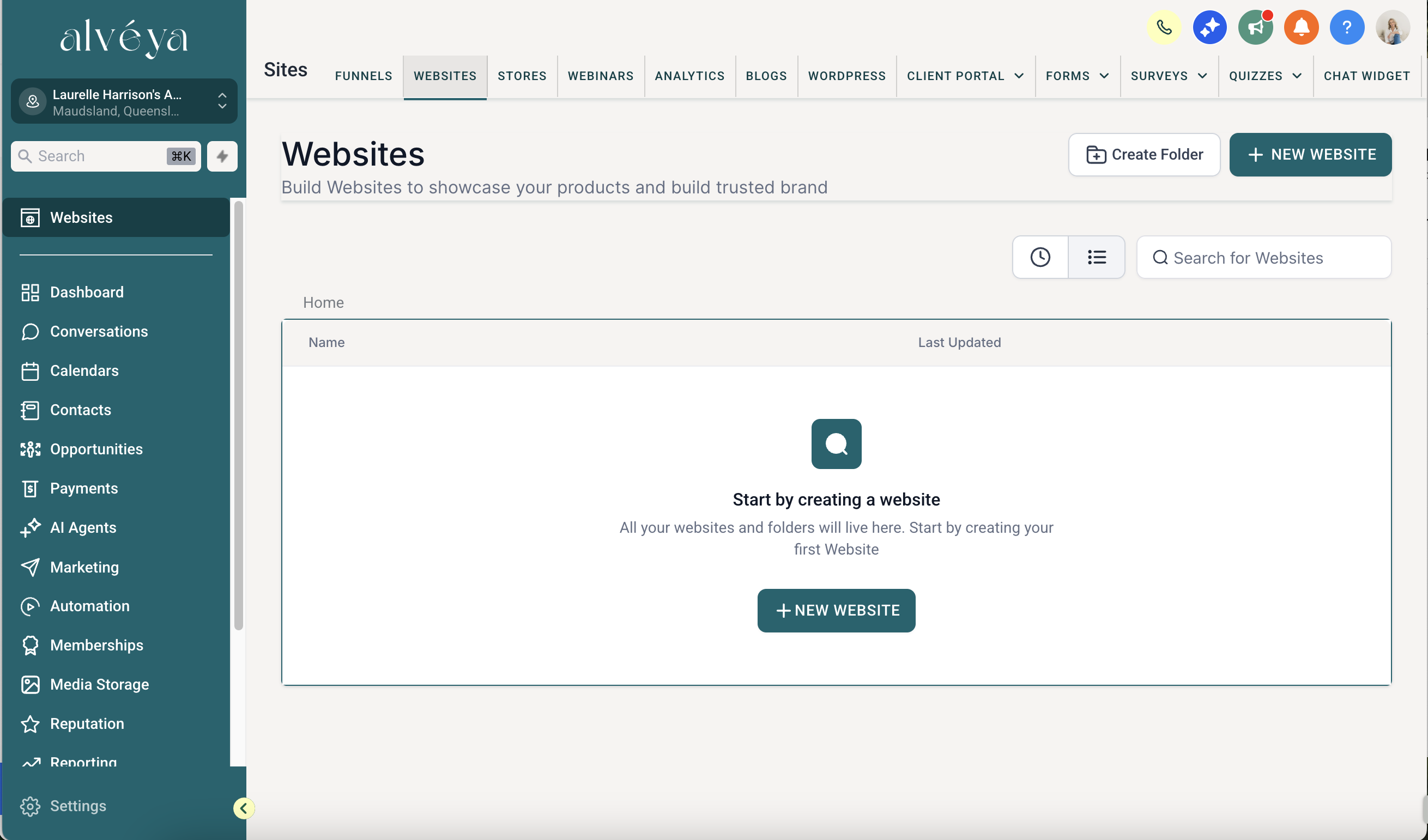Switch to the Funnels tab
The width and height of the screenshot is (1428, 840).
[x=363, y=76]
